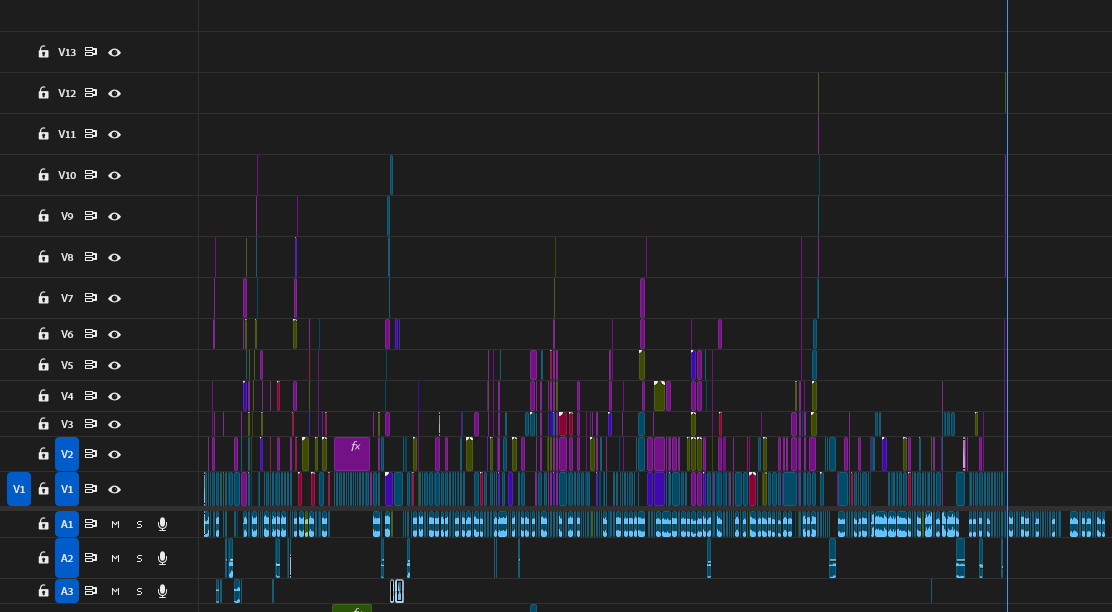1112x612 pixels.
Task: Enable voice-over record on track A1
Action: (x=162, y=524)
